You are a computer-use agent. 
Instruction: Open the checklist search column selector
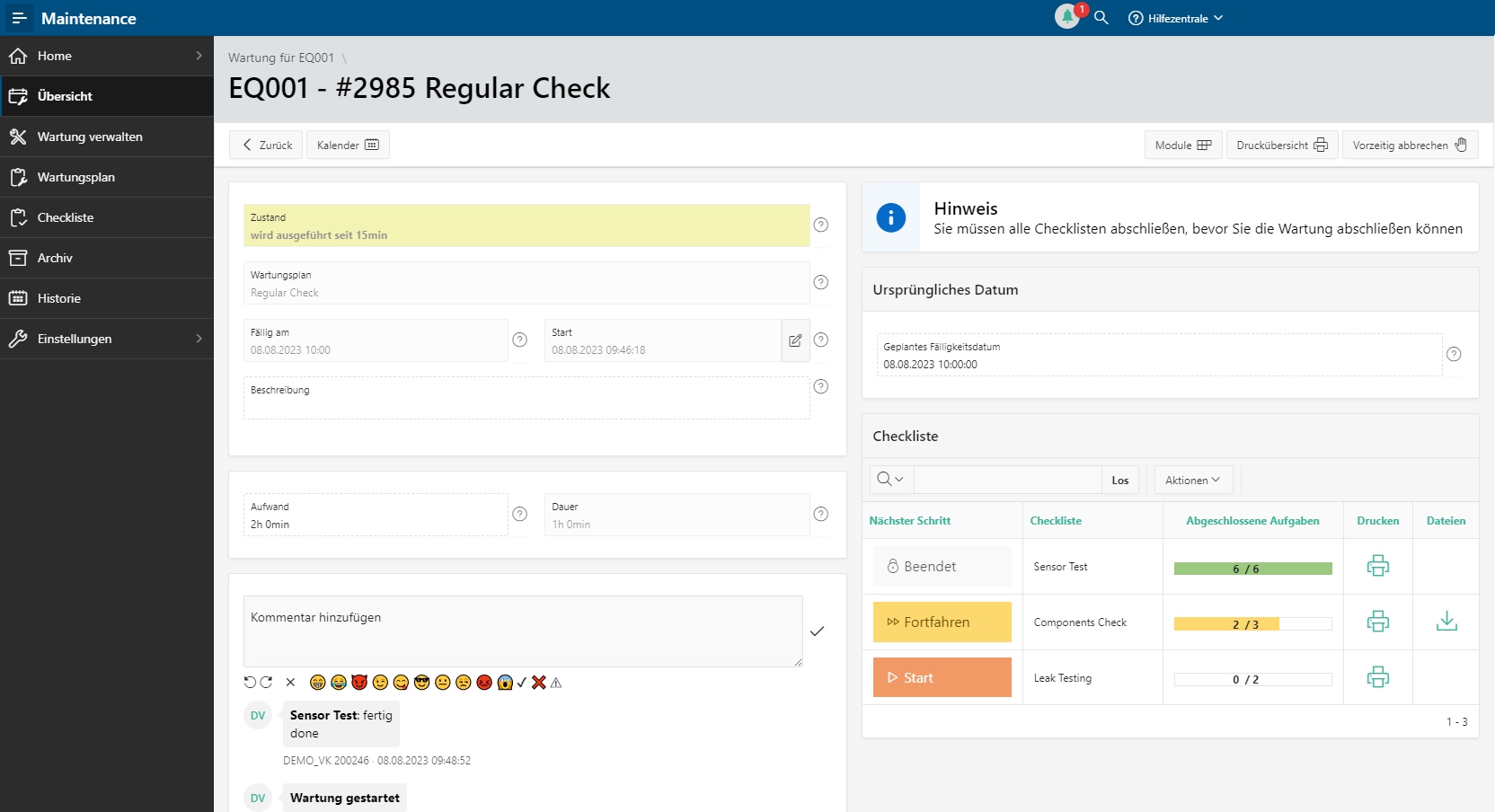point(890,480)
